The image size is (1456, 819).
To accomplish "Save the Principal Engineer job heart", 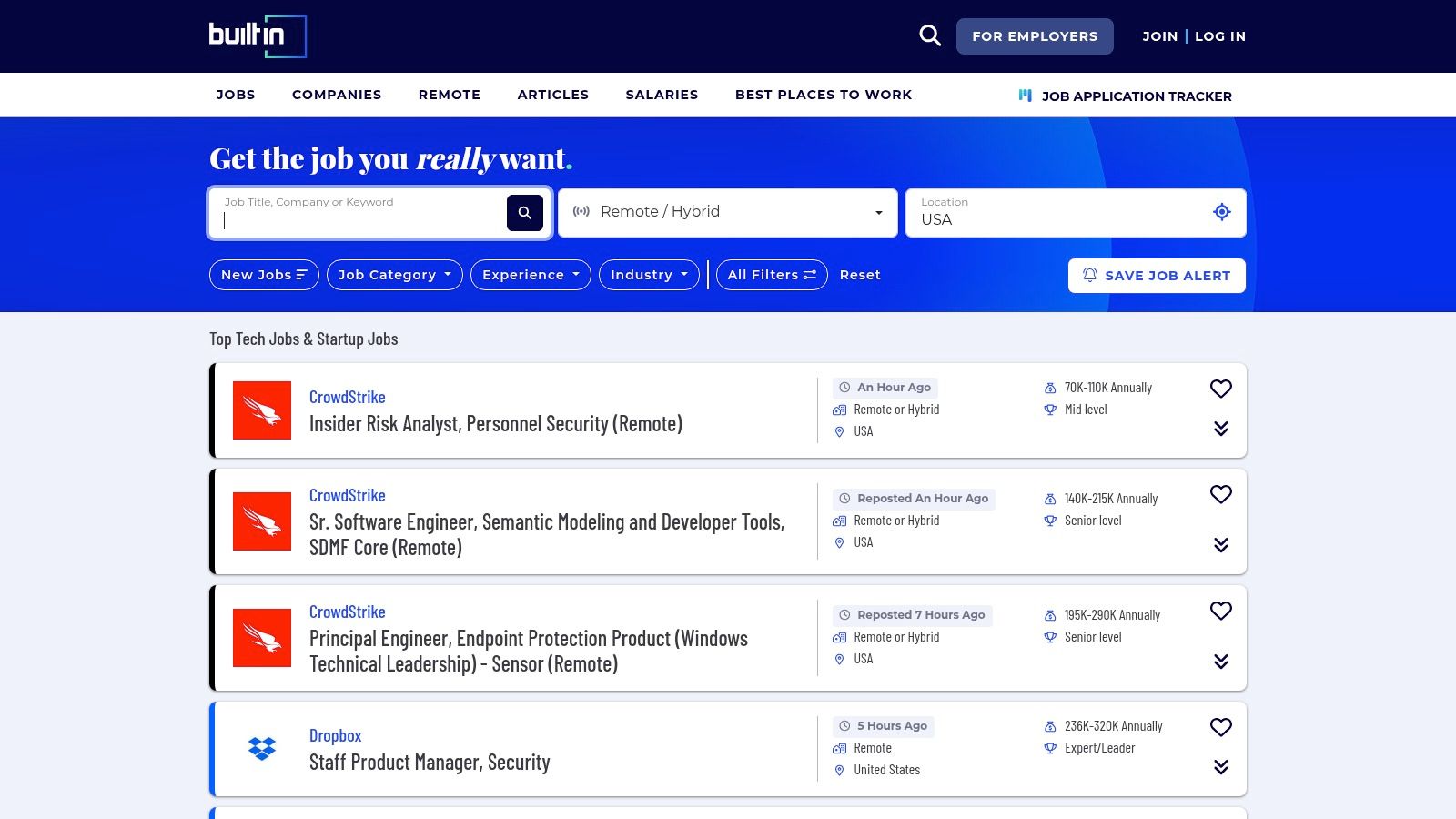I will [1221, 611].
